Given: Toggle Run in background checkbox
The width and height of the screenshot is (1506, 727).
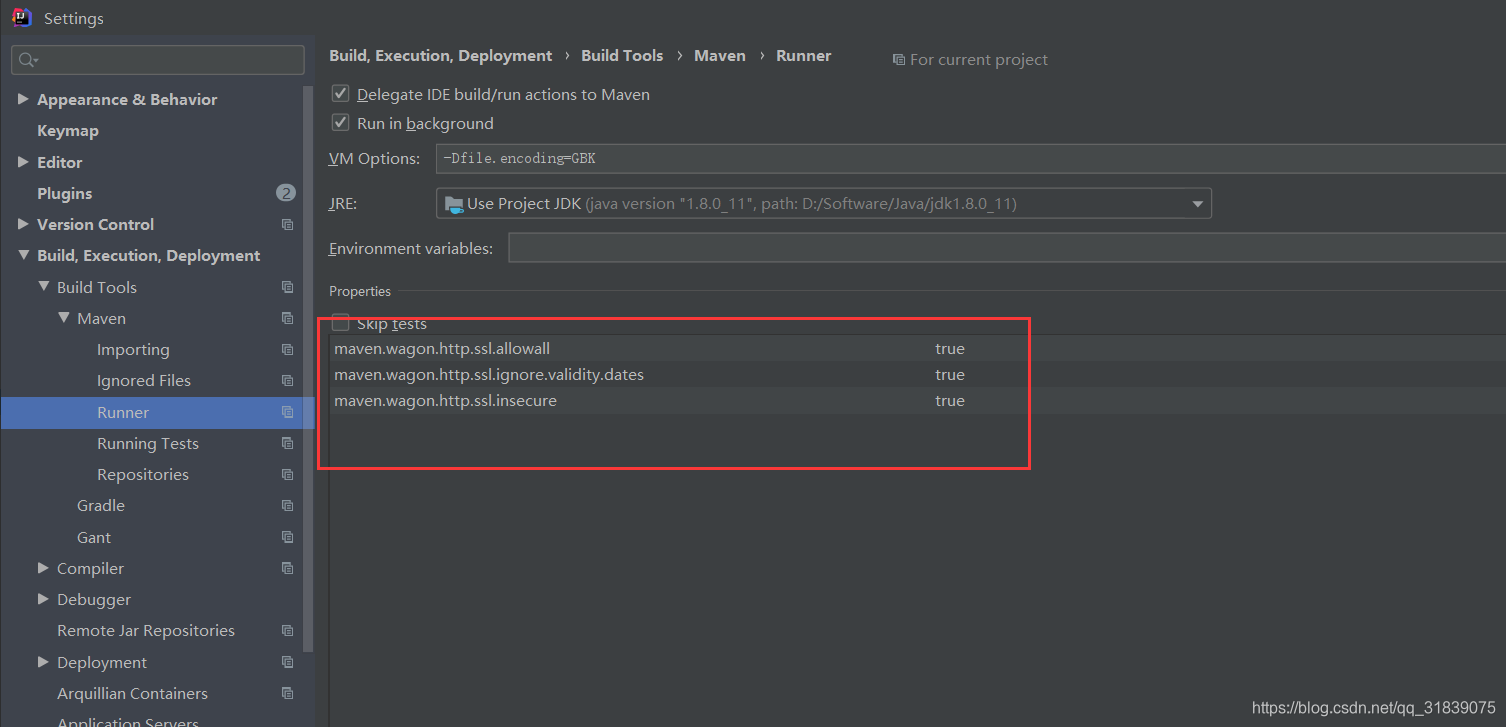Looking at the screenshot, I should [x=340, y=123].
